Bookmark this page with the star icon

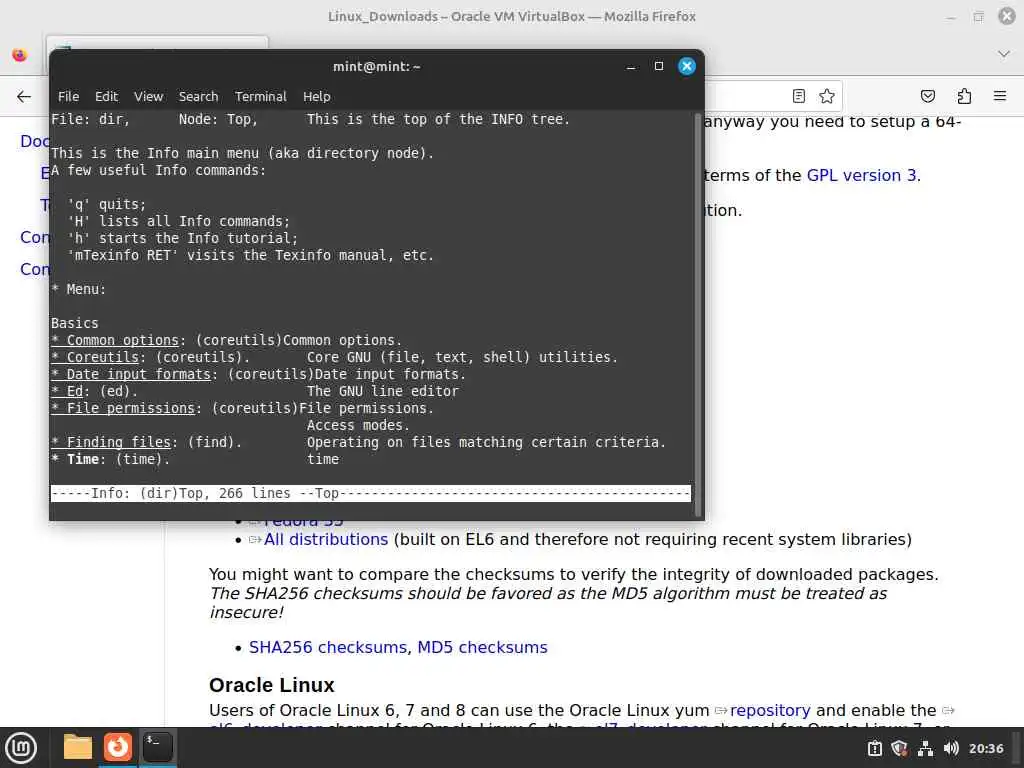(x=827, y=96)
